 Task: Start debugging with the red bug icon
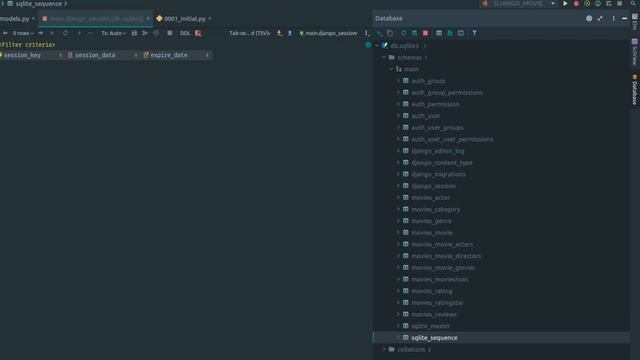576,4
